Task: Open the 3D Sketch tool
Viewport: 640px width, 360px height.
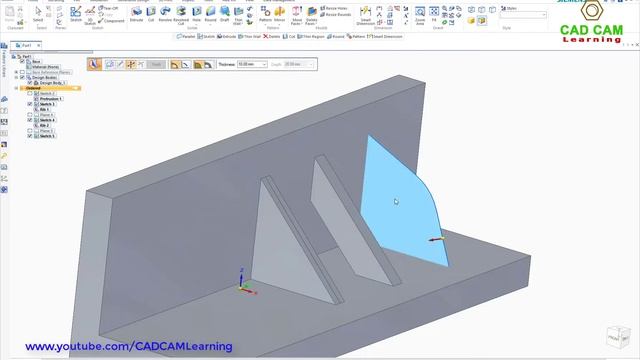Action: pos(90,15)
